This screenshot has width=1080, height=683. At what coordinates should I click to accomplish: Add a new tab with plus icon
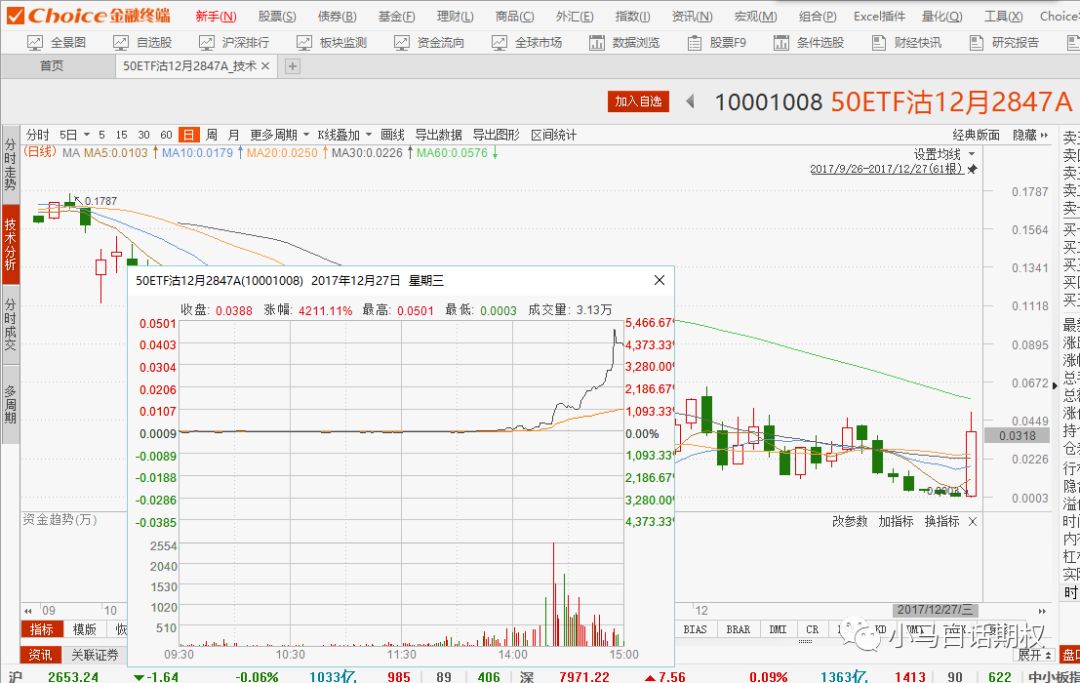tap(292, 66)
